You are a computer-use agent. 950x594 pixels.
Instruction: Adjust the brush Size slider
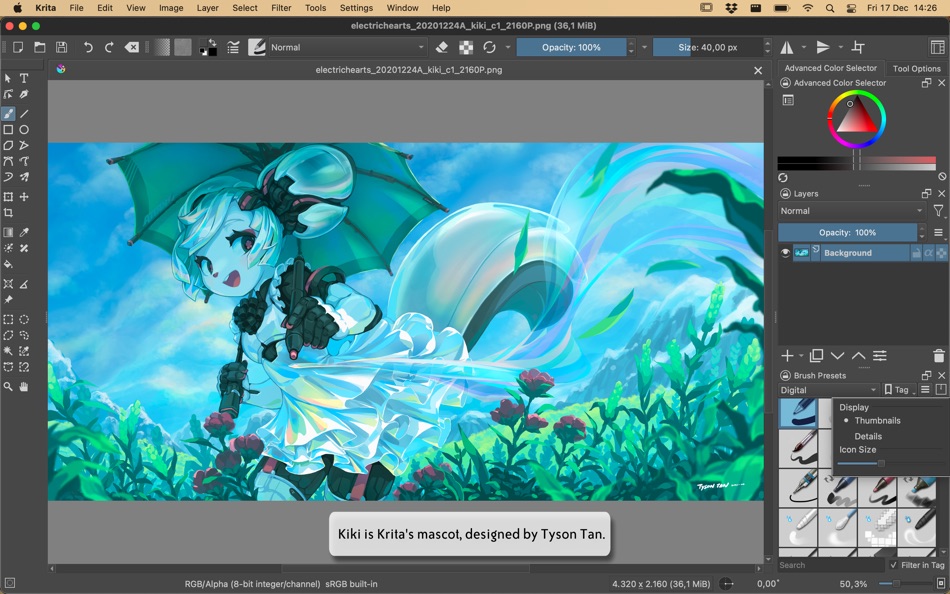pos(708,47)
